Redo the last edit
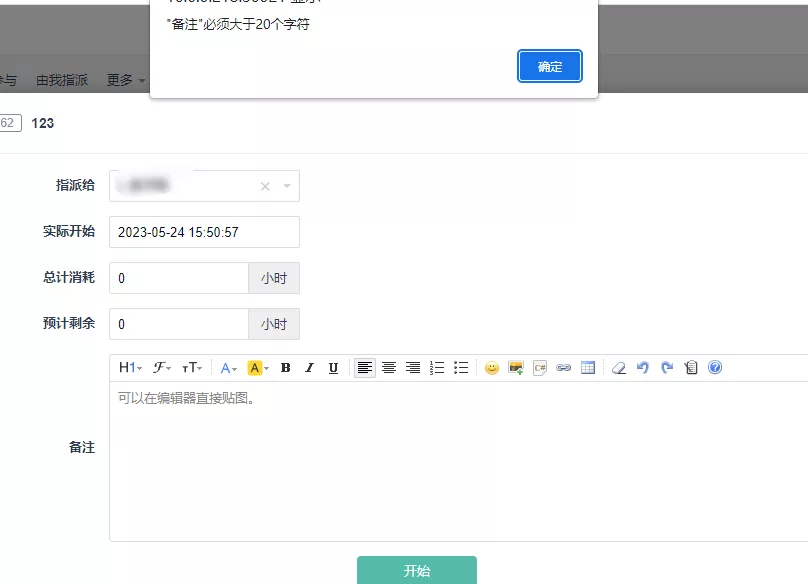Viewport: 808px width, 584px height. [x=667, y=368]
